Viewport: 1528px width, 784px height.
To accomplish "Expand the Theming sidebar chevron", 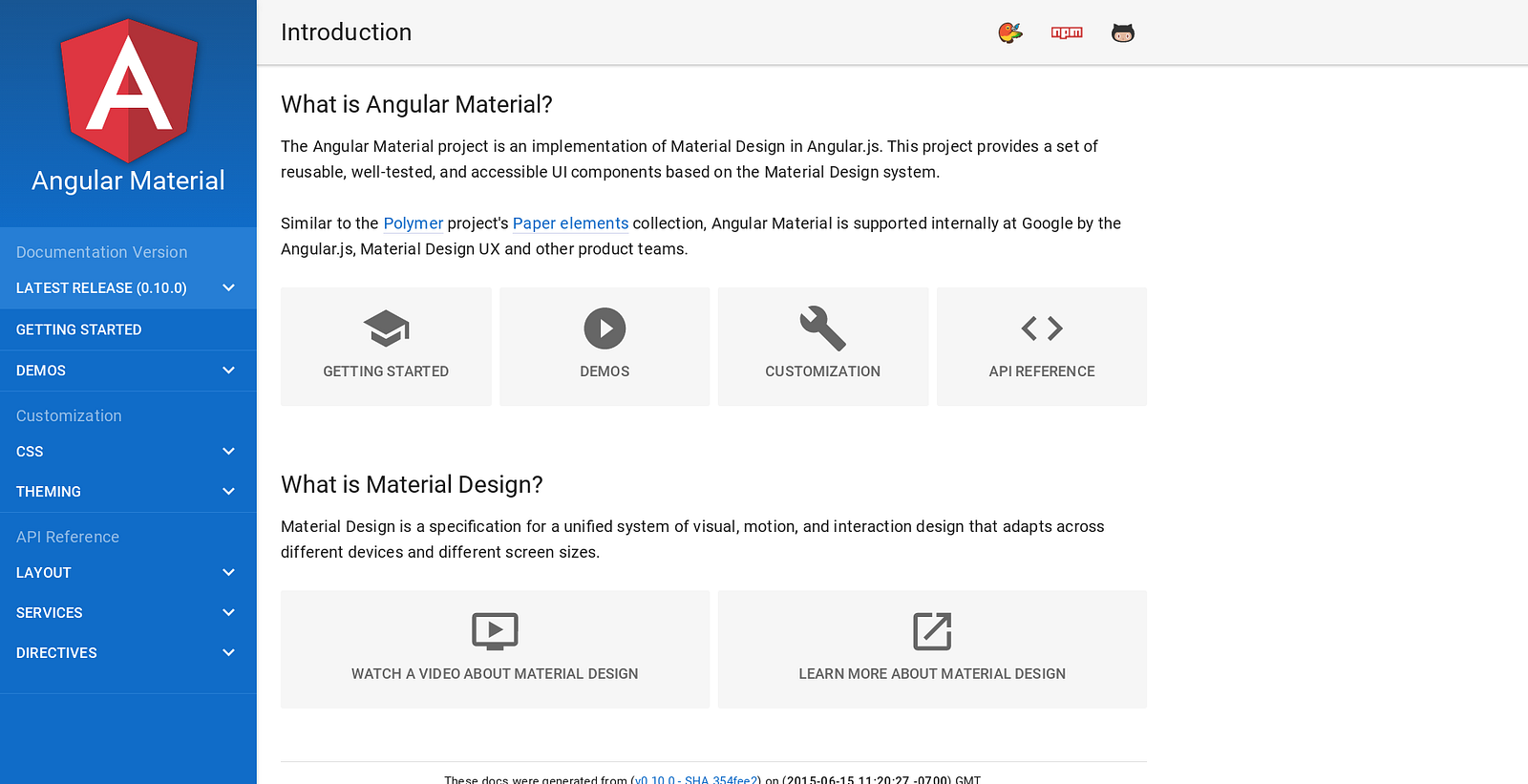I will pos(228,492).
